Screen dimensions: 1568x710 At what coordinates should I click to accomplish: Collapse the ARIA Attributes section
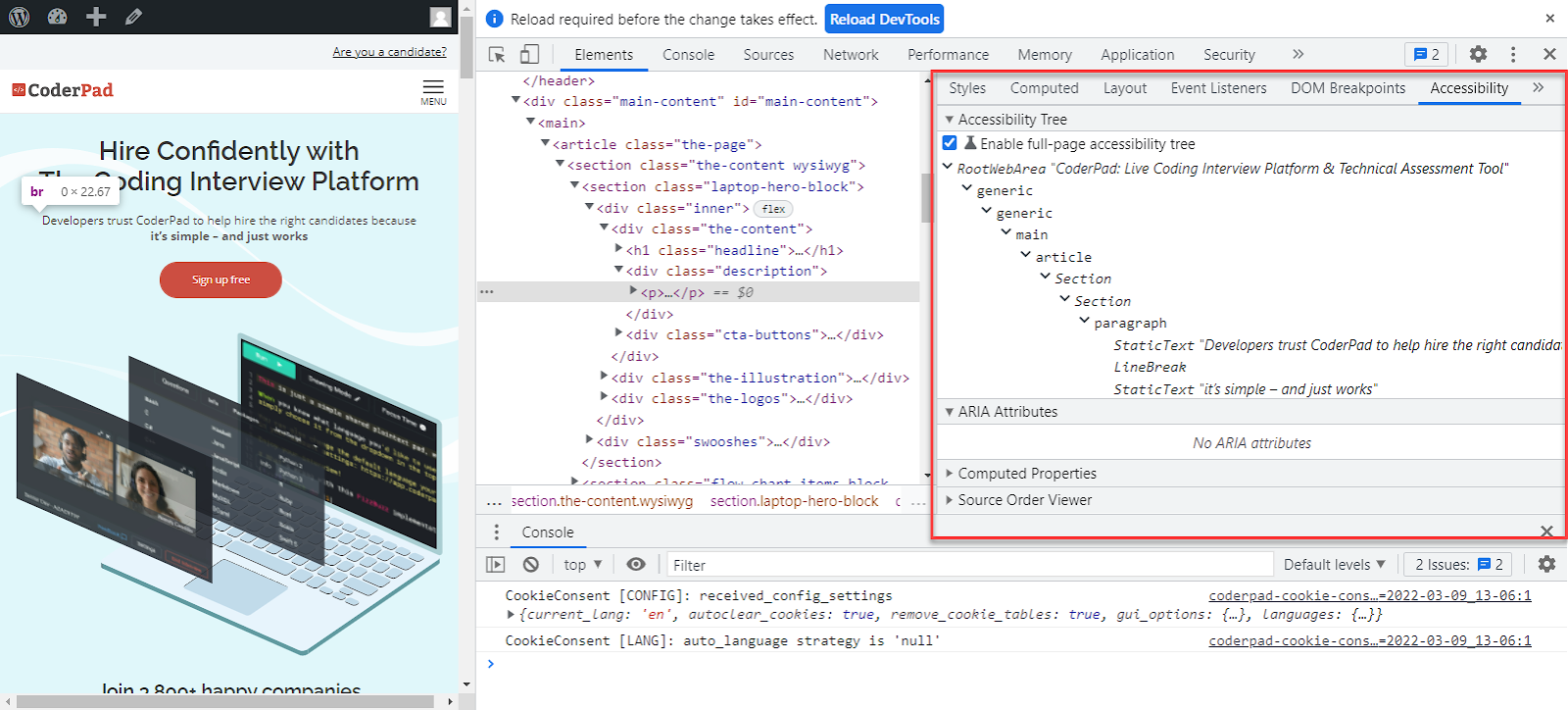[950, 412]
